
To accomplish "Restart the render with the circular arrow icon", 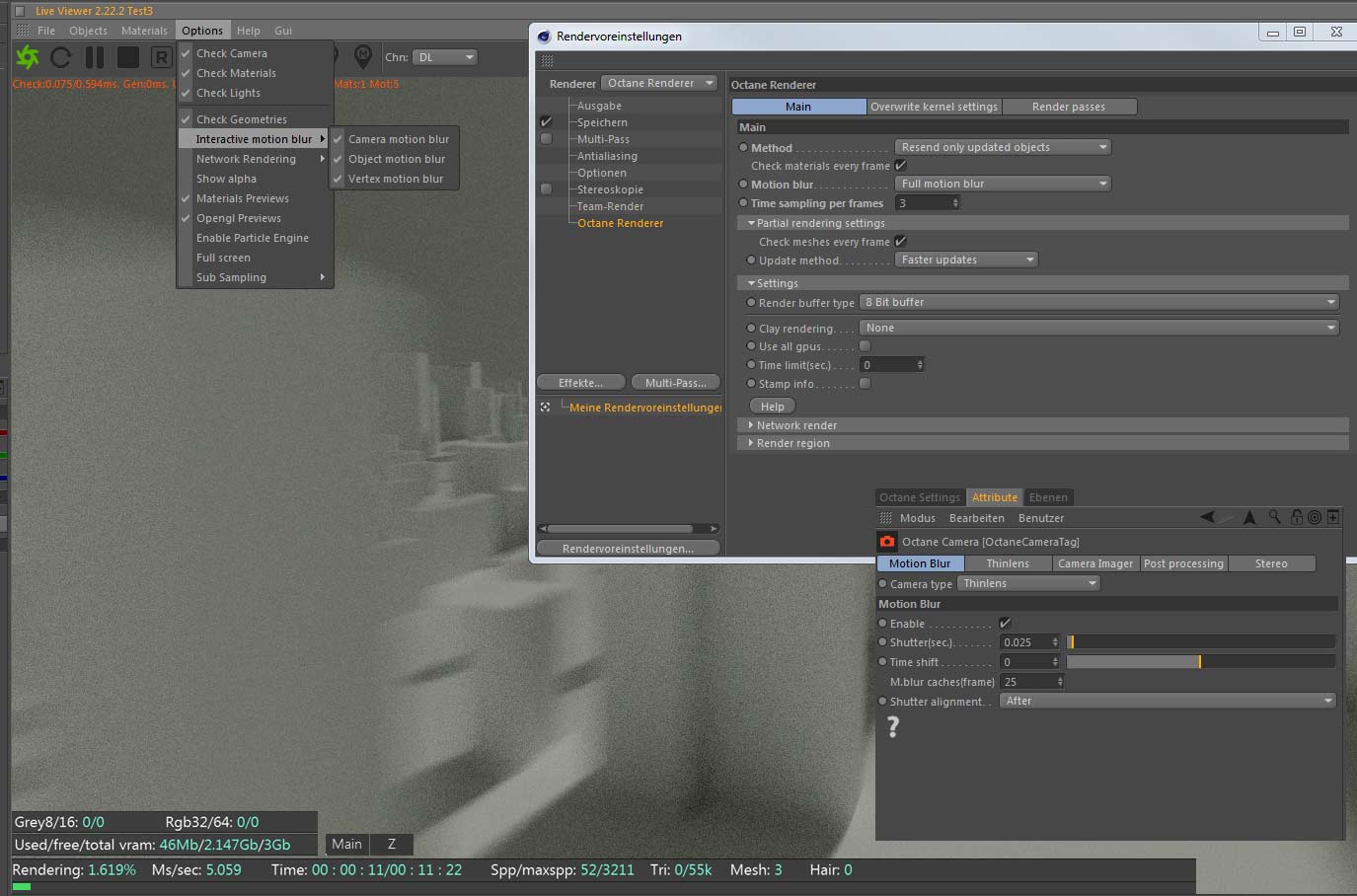I will click(61, 57).
